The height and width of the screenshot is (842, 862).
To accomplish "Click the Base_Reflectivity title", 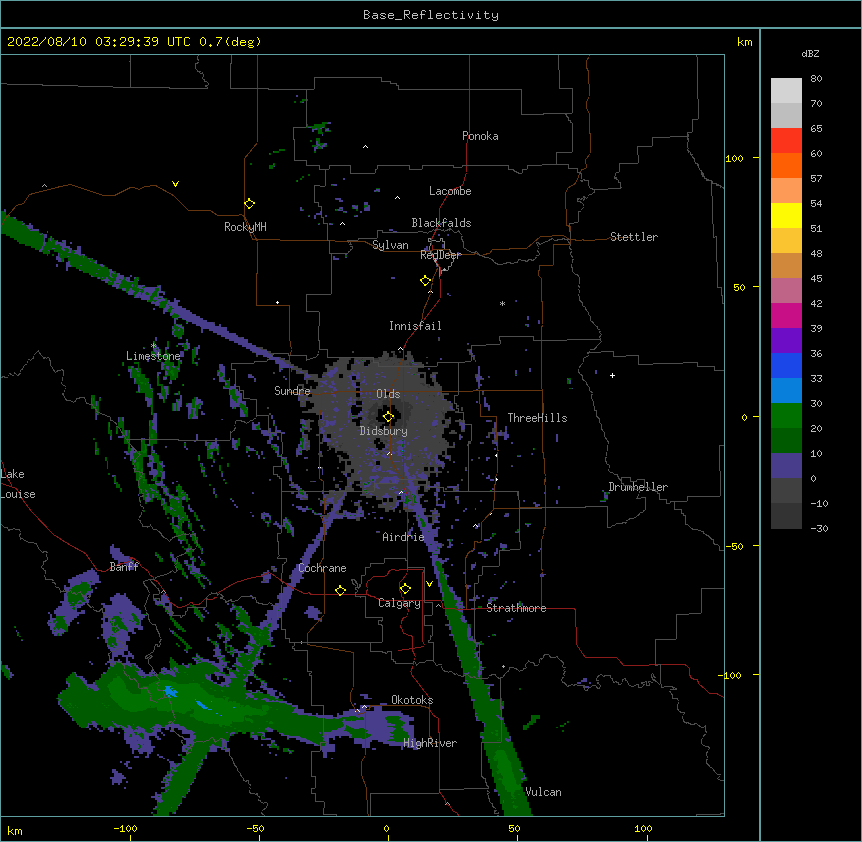I will point(431,15).
